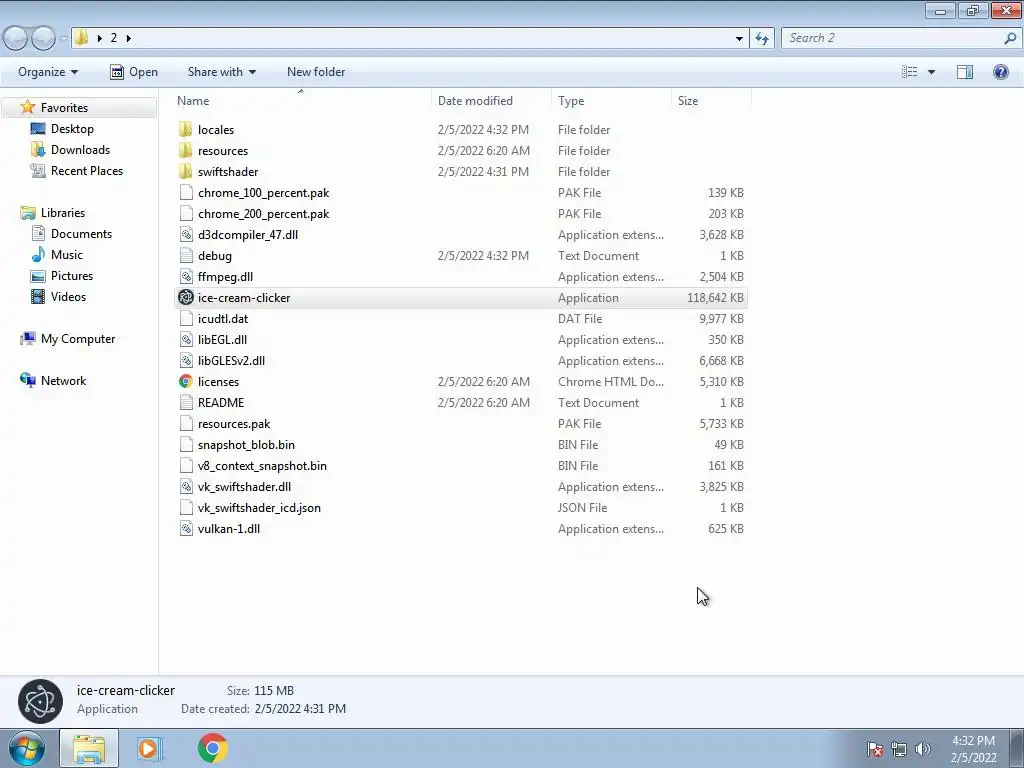This screenshot has width=1024, height=768.
Task: Select the swiftshader folder icon
Action: (x=185, y=171)
